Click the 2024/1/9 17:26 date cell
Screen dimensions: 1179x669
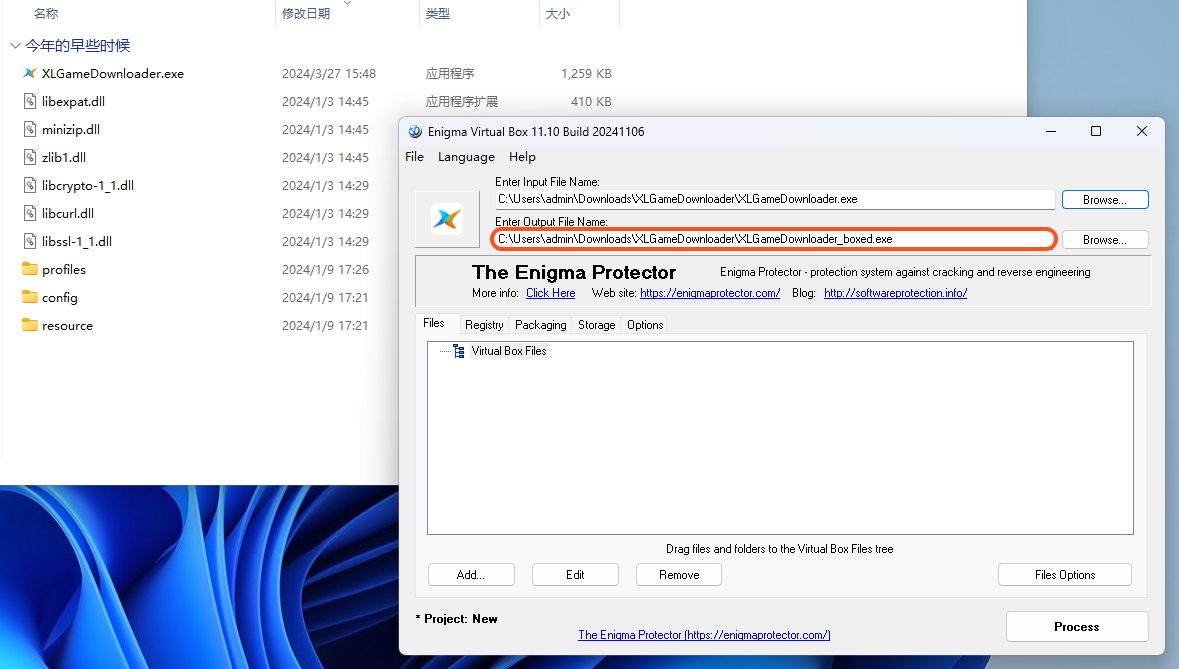click(326, 269)
